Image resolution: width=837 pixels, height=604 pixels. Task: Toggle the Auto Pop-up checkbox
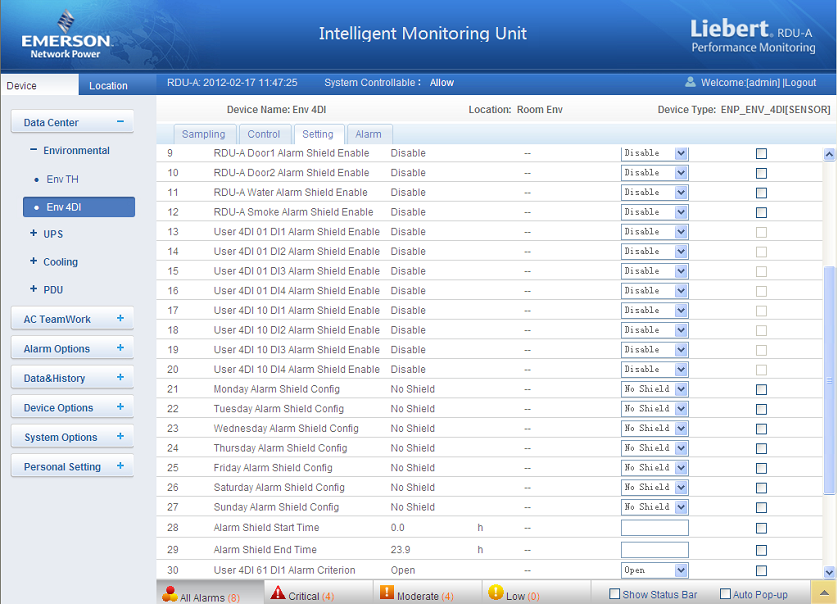coord(725,594)
